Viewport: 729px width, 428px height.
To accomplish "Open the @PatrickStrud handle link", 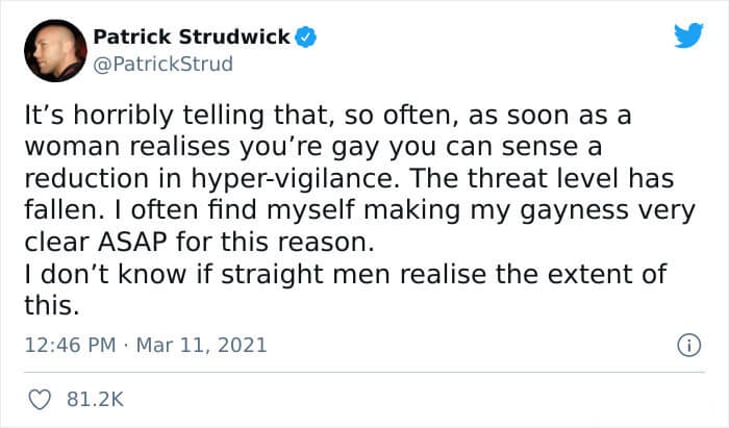I will pyautogui.click(x=163, y=64).
